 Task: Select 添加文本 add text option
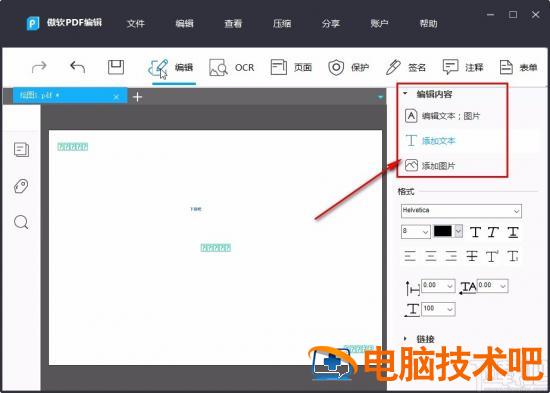[x=431, y=141]
